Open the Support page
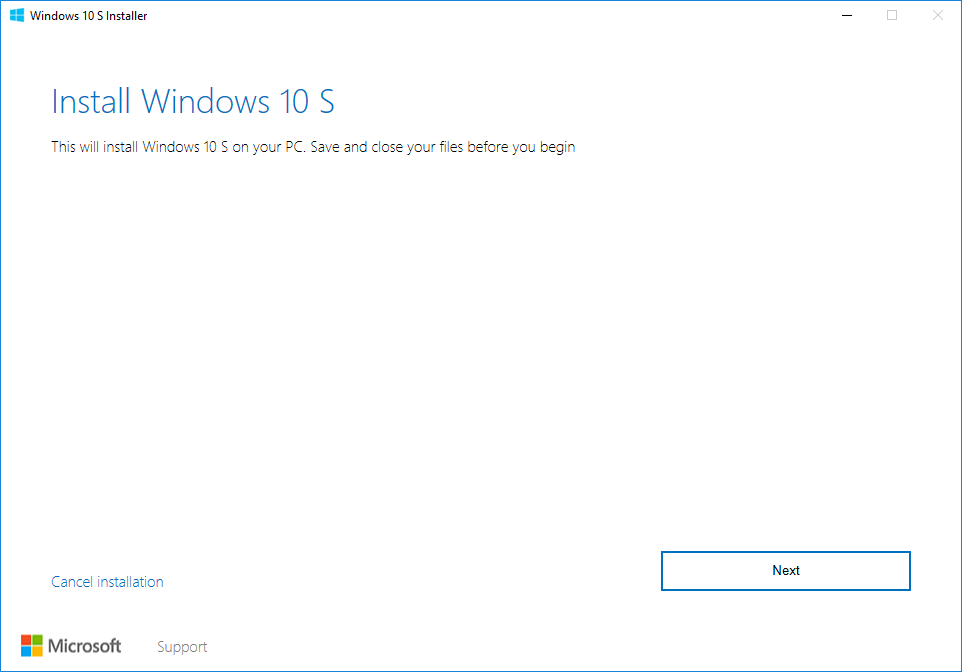Viewport: 962px width, 672px height. coord(181,646)
